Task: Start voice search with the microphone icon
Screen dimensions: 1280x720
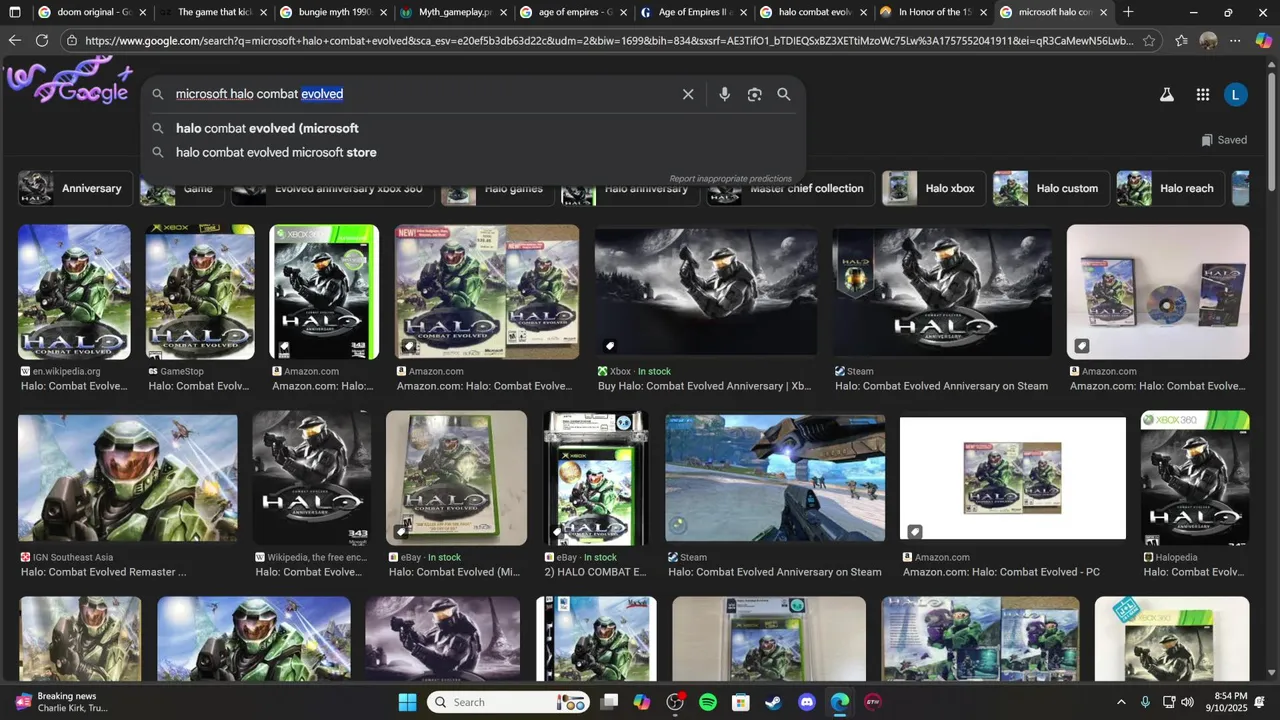Action: click(x=725, y=94)
